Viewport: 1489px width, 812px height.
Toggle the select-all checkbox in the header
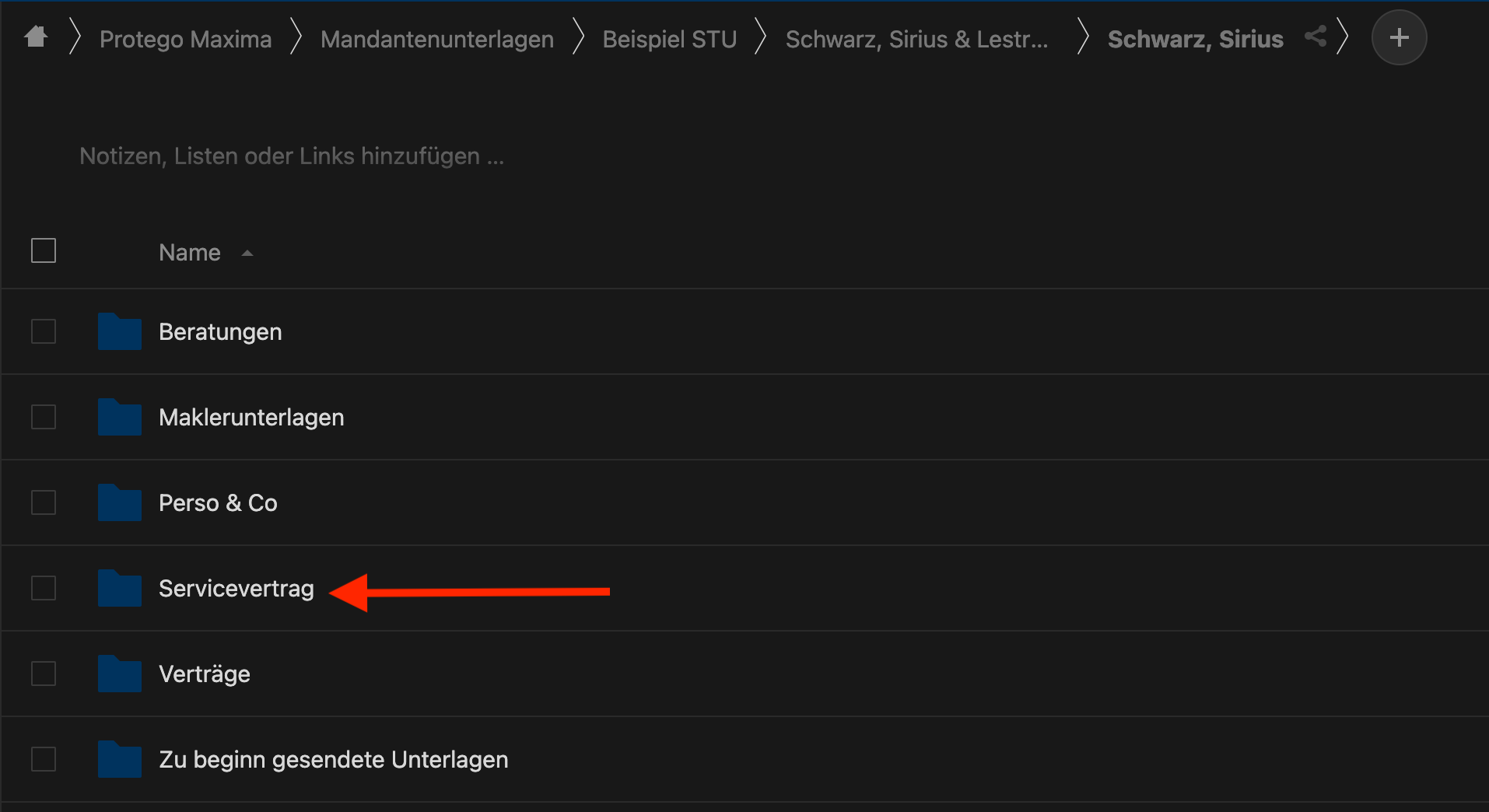(x=44, y=250)
